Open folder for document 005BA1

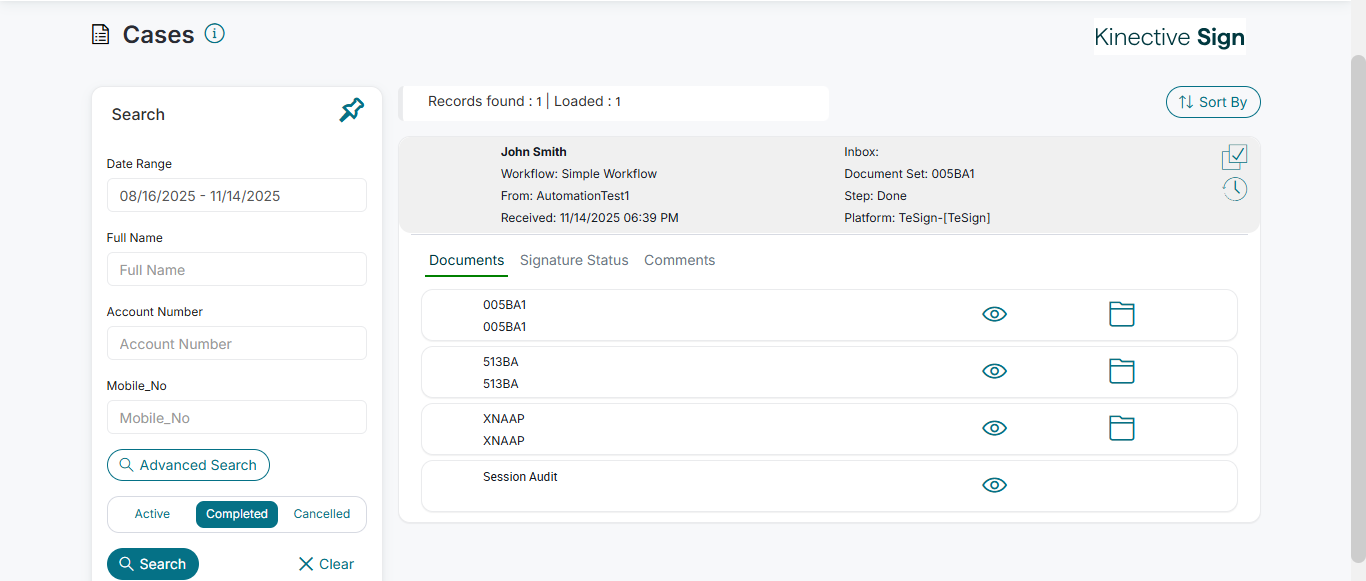(1122, 315)
